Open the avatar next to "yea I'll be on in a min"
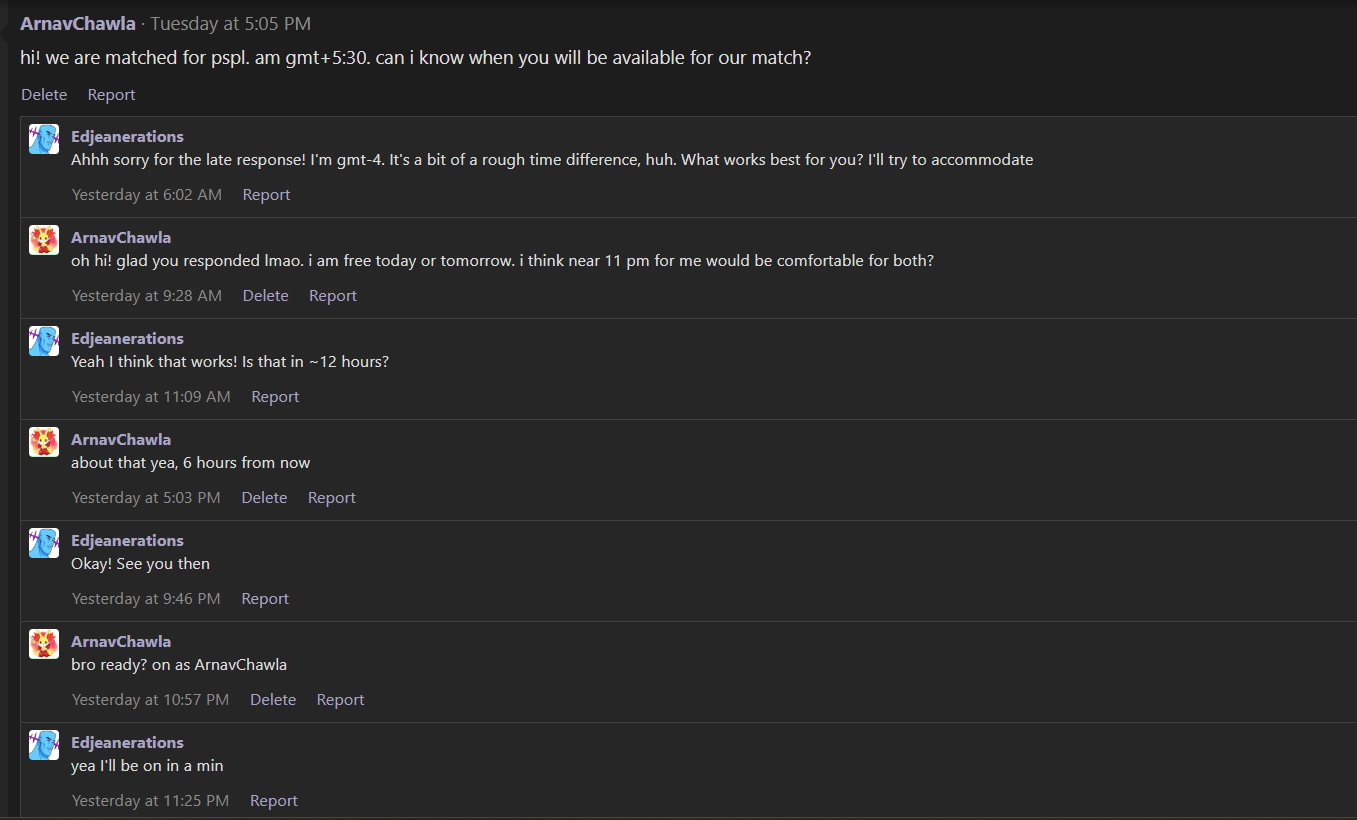Screen dimensions: 1357x820 [x=44, y=745]
